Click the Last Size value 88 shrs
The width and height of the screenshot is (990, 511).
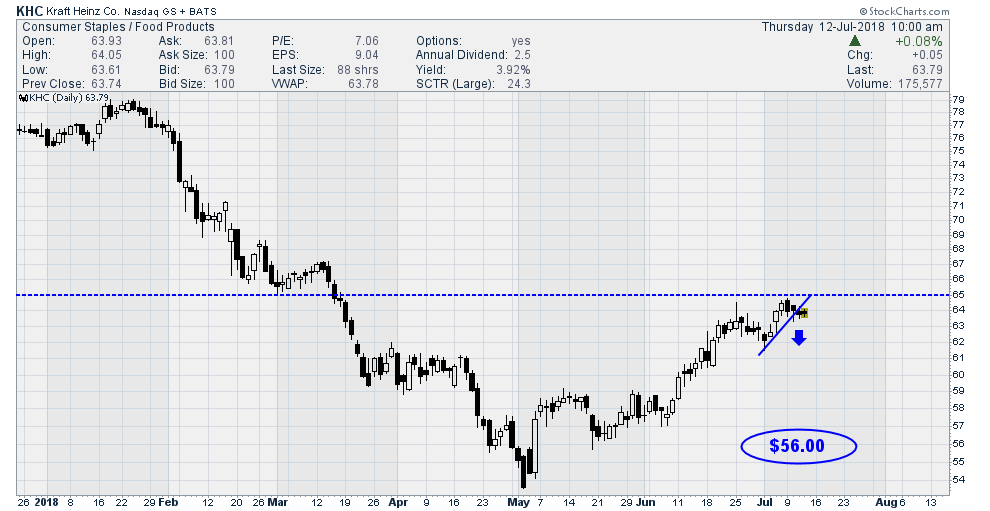(357, 69)
